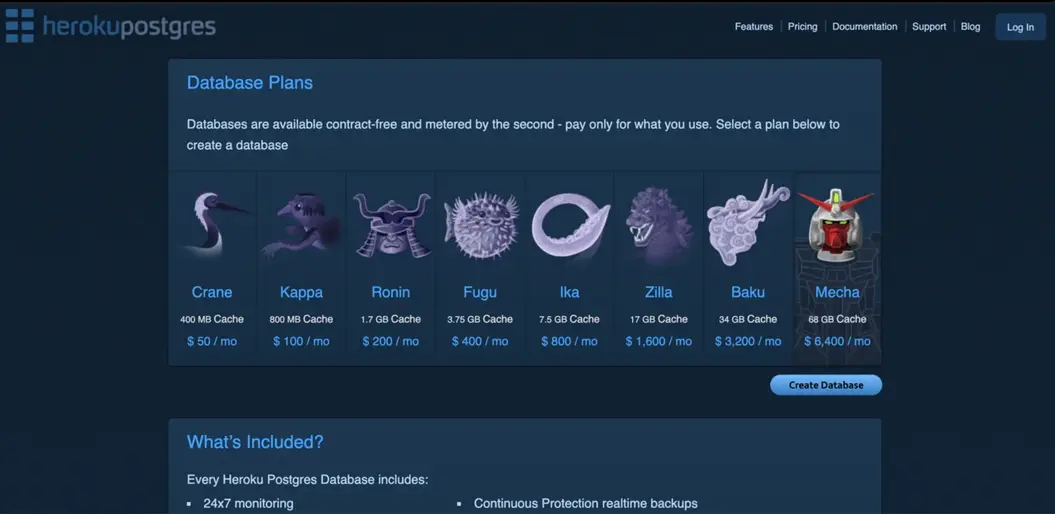Visit the Support page

928,27
